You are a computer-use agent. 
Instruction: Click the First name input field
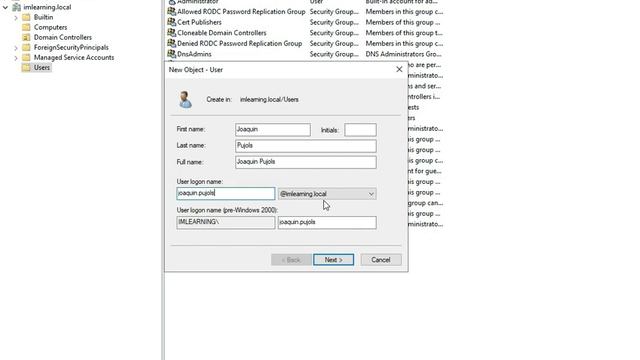coord(273,129)
